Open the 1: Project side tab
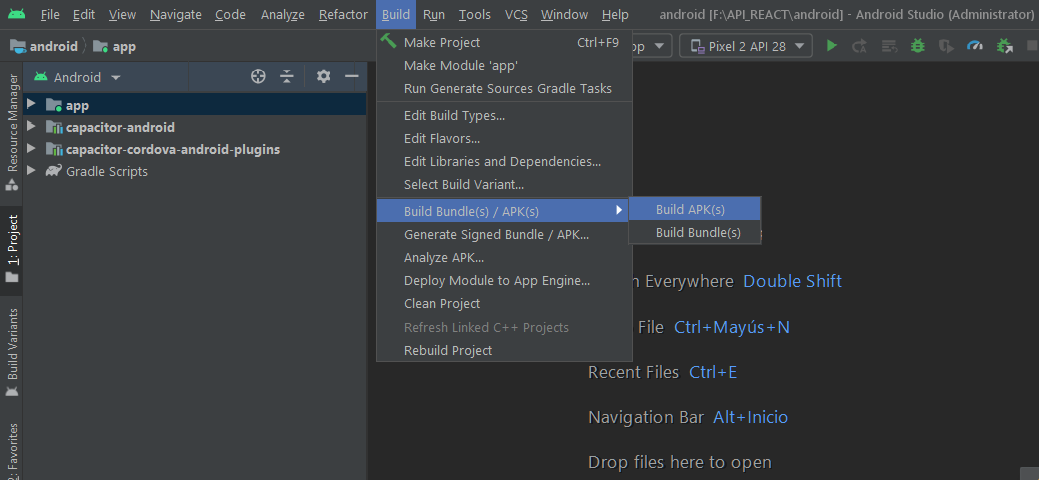 click(x=12, y=249)
